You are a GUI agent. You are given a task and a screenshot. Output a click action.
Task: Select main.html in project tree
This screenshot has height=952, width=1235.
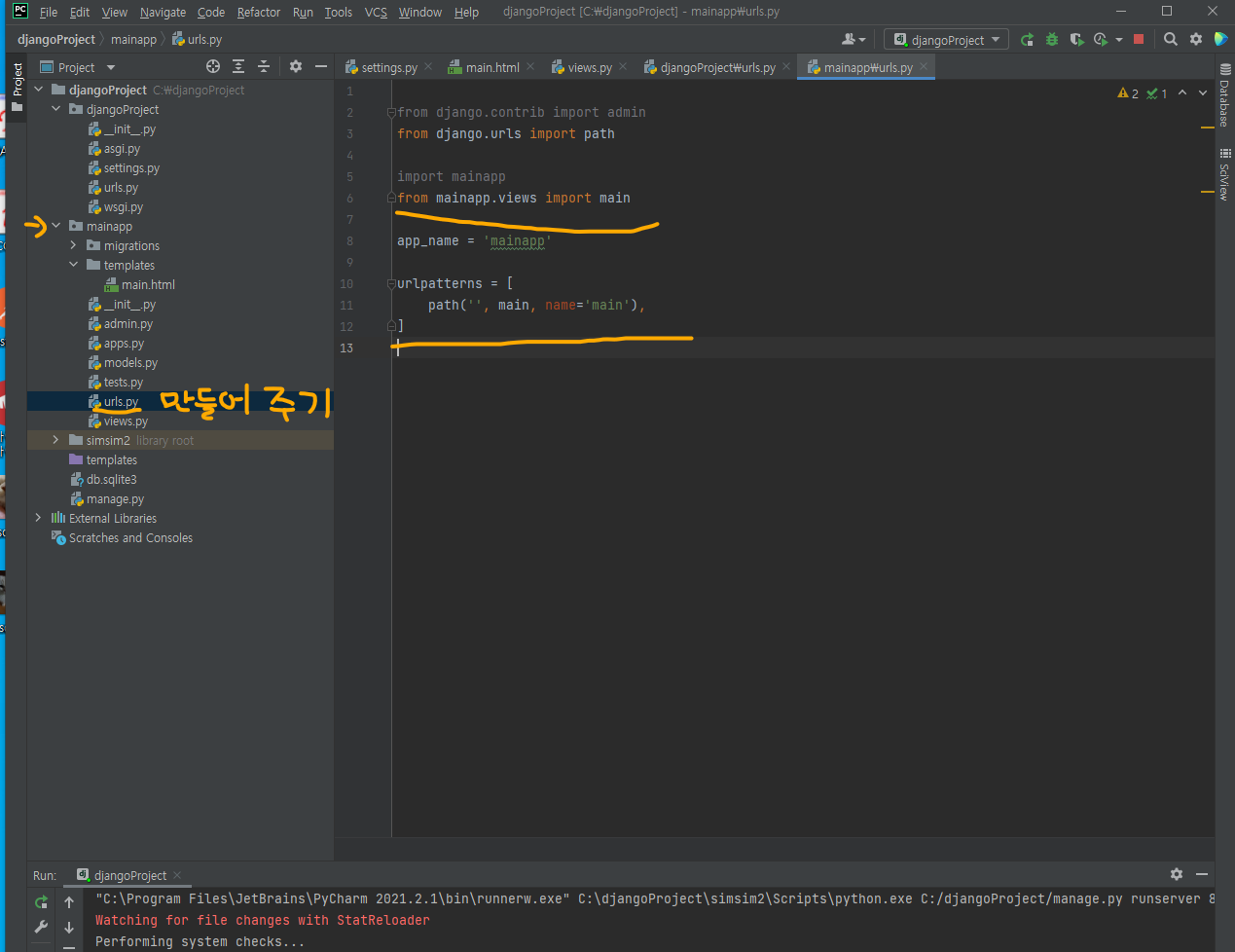pyautogui.click(x=148, y=284)
